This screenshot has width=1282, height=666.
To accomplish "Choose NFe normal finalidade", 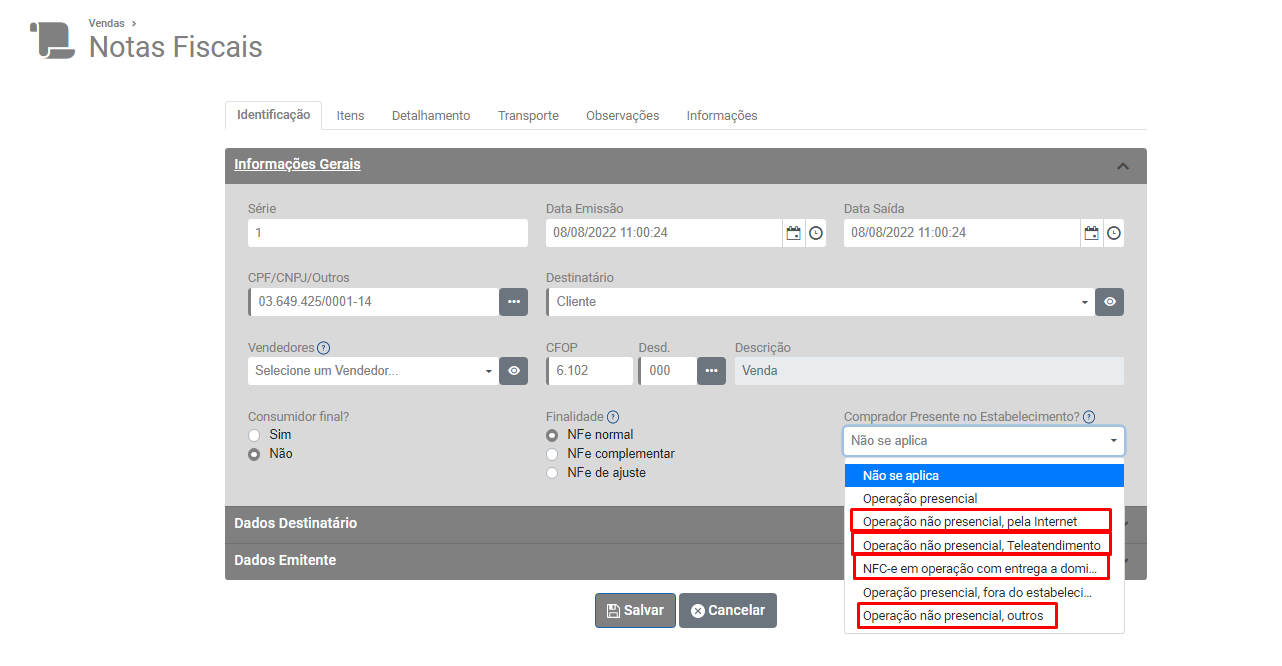I will tap(552, 435).
